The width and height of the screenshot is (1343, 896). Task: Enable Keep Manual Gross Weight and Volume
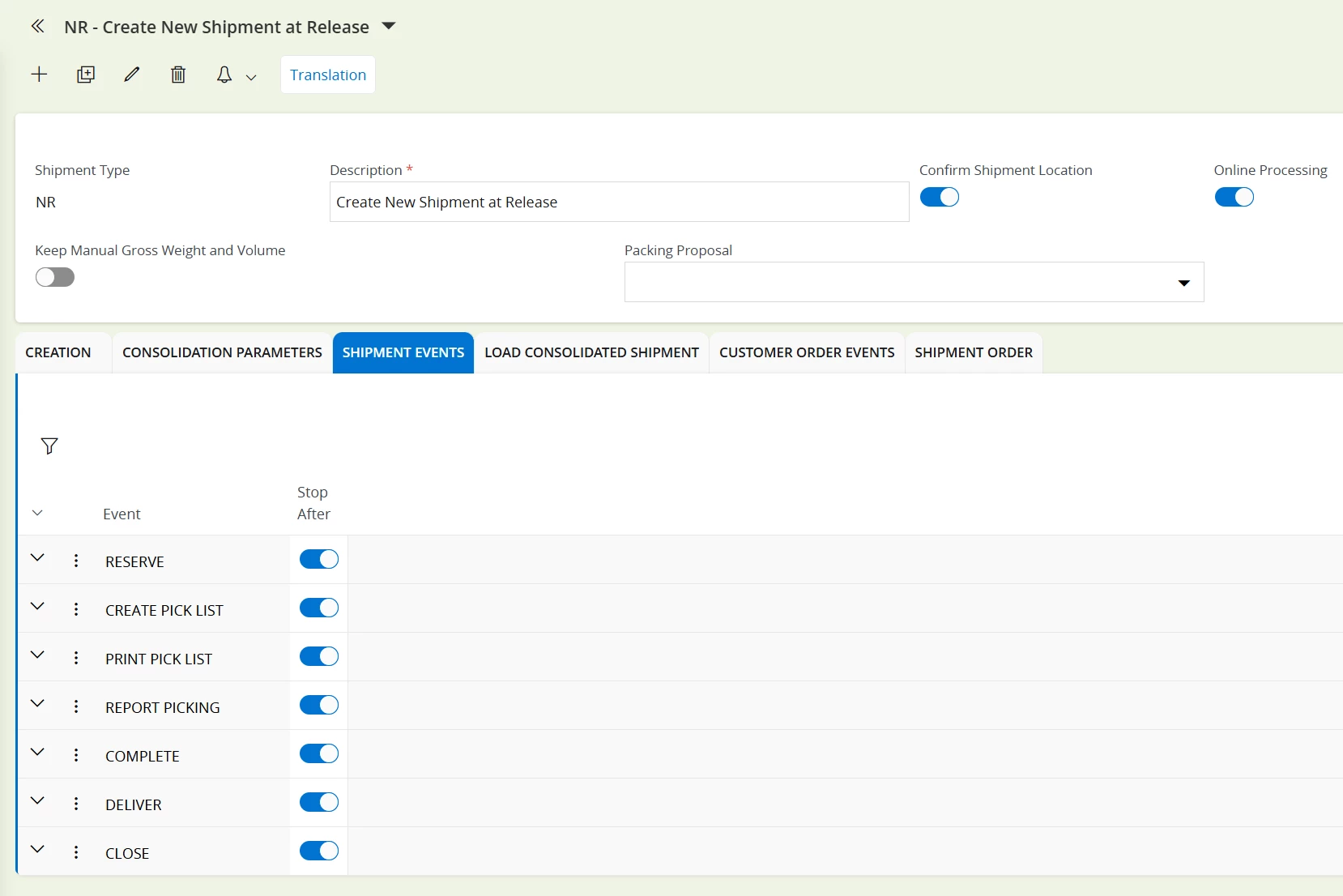pyautogui.click(x=55, y=277)
